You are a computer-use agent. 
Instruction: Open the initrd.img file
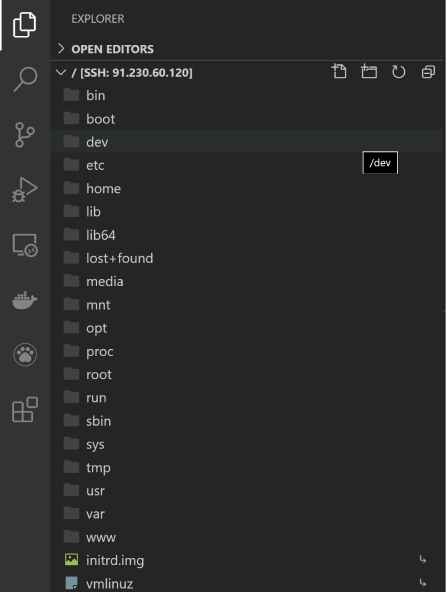(247, 560)
